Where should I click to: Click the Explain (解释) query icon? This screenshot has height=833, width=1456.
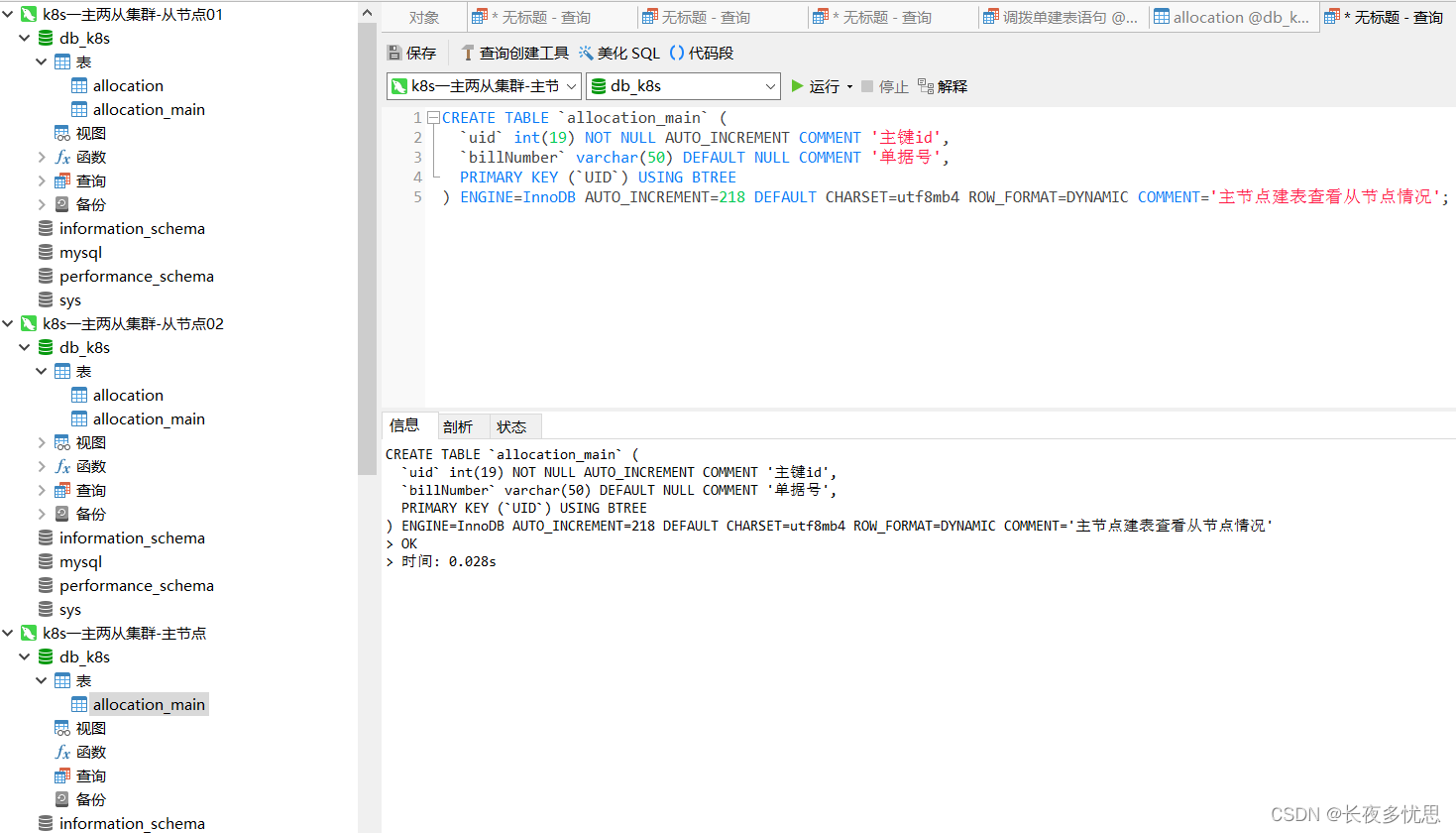(926, 86)
